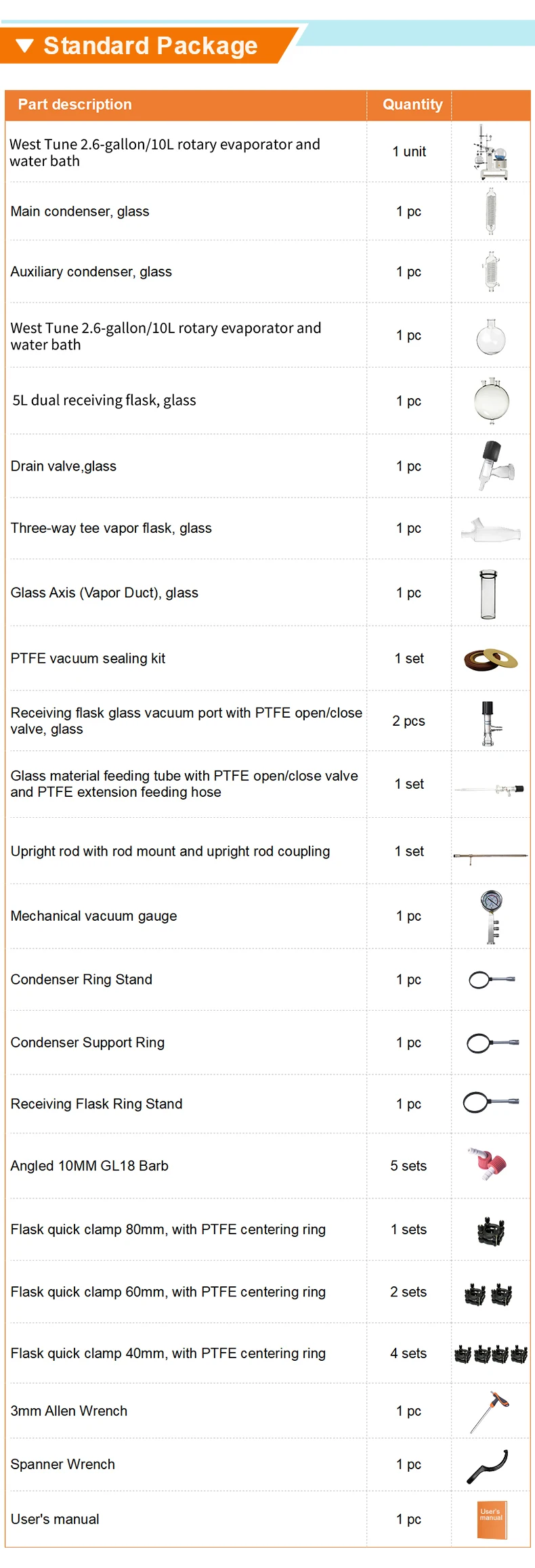Click the 5L dual receiving flask image
Screen dimensions: 535x1568
click(492, 401)
